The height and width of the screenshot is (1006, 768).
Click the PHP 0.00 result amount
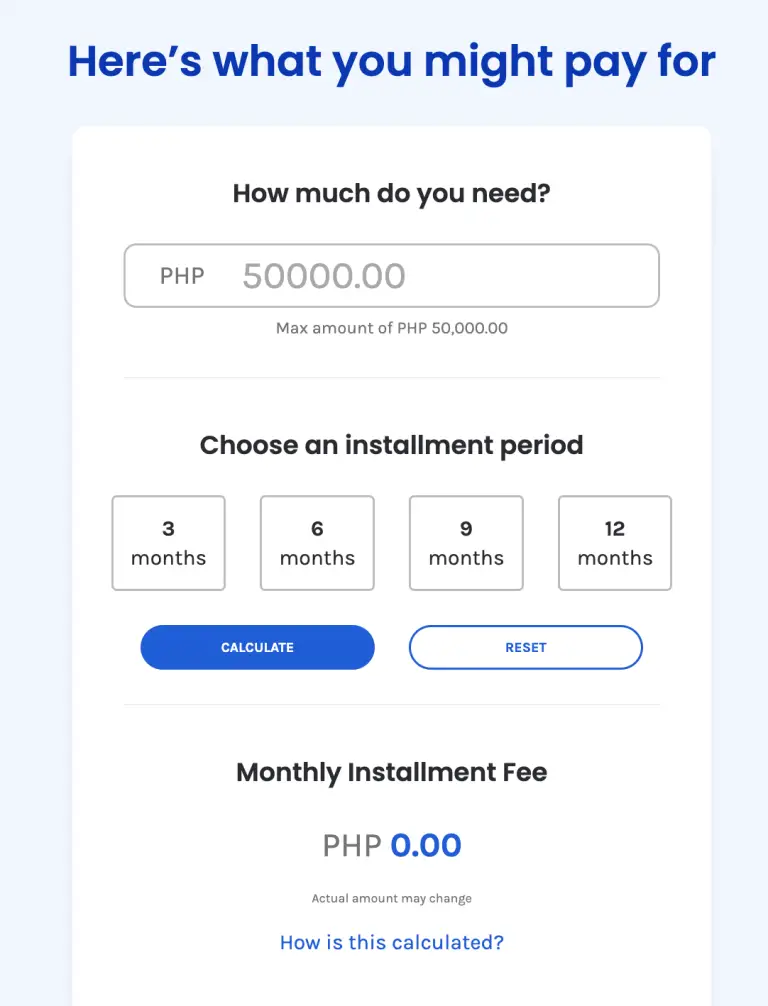[x=391, y=845]
